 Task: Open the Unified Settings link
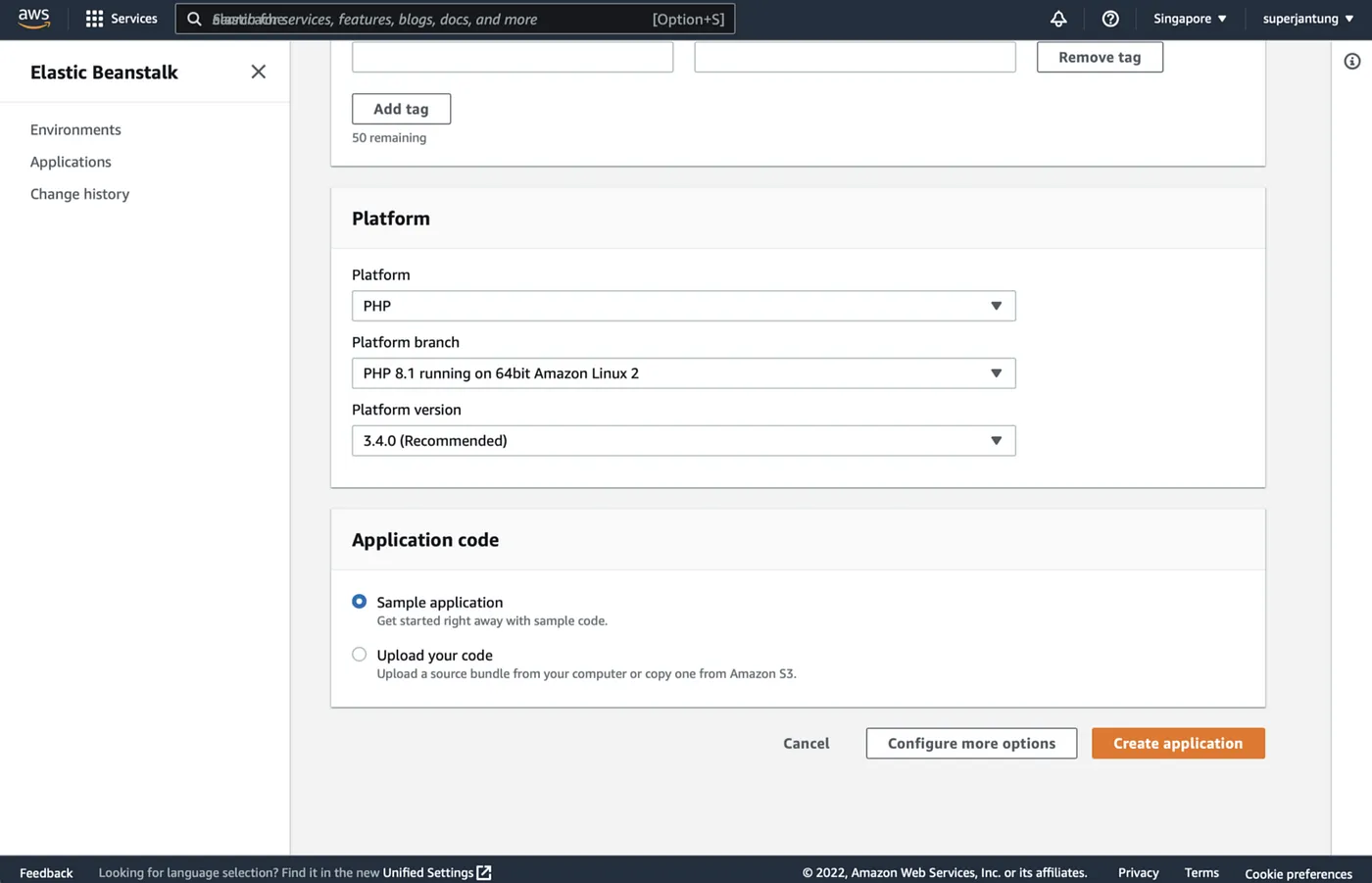pos(428,872)
